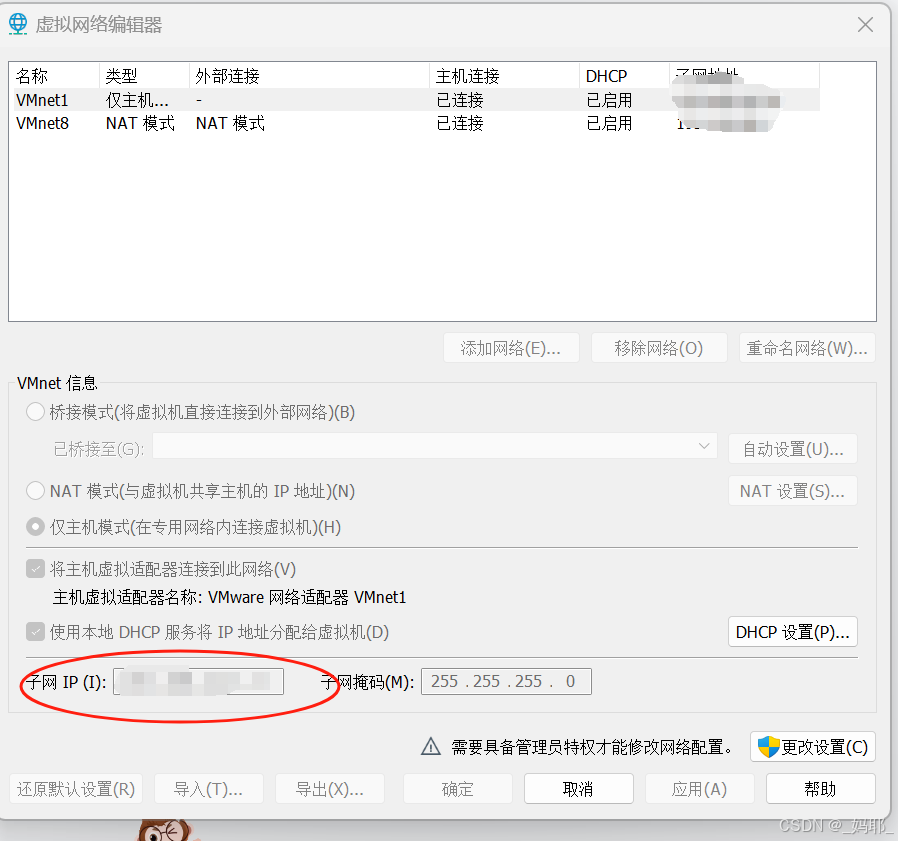898x841 pixels.
Task: Click the 外部连接 column header
Action: 309,76
